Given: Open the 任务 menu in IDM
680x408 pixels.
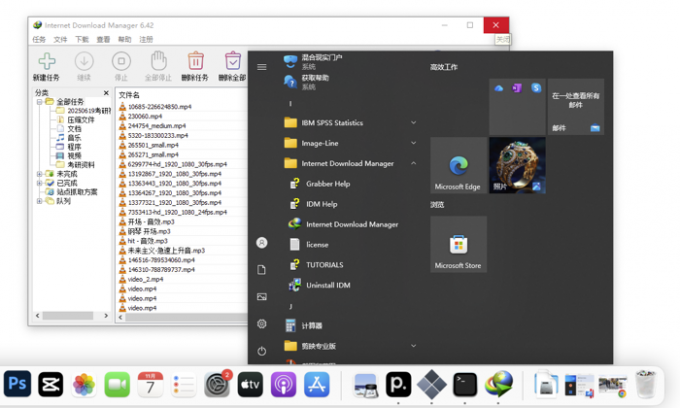Looking at the screenshot, I should pos(39,39).
